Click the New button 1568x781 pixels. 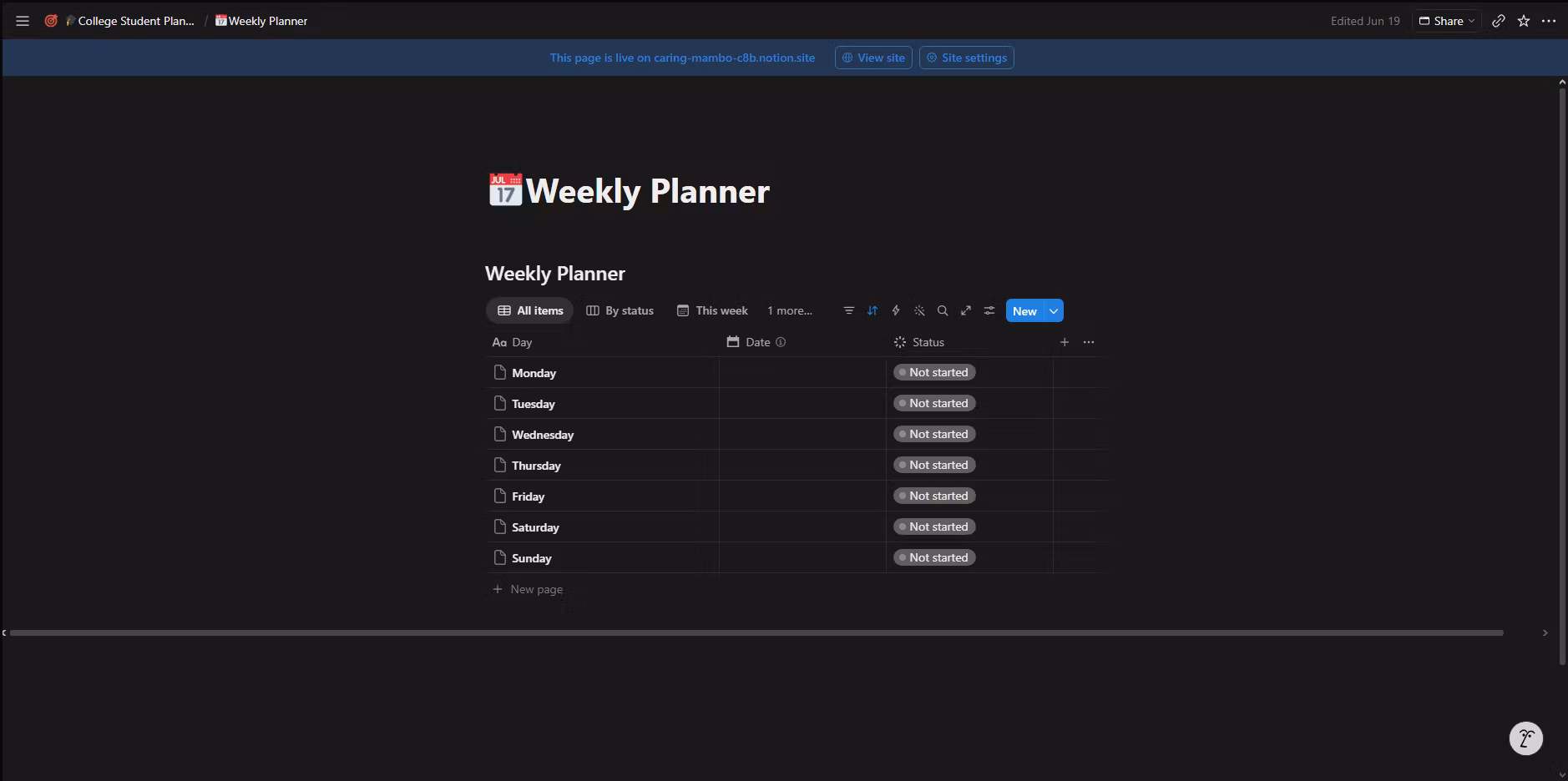click(x=1024, y=310)
